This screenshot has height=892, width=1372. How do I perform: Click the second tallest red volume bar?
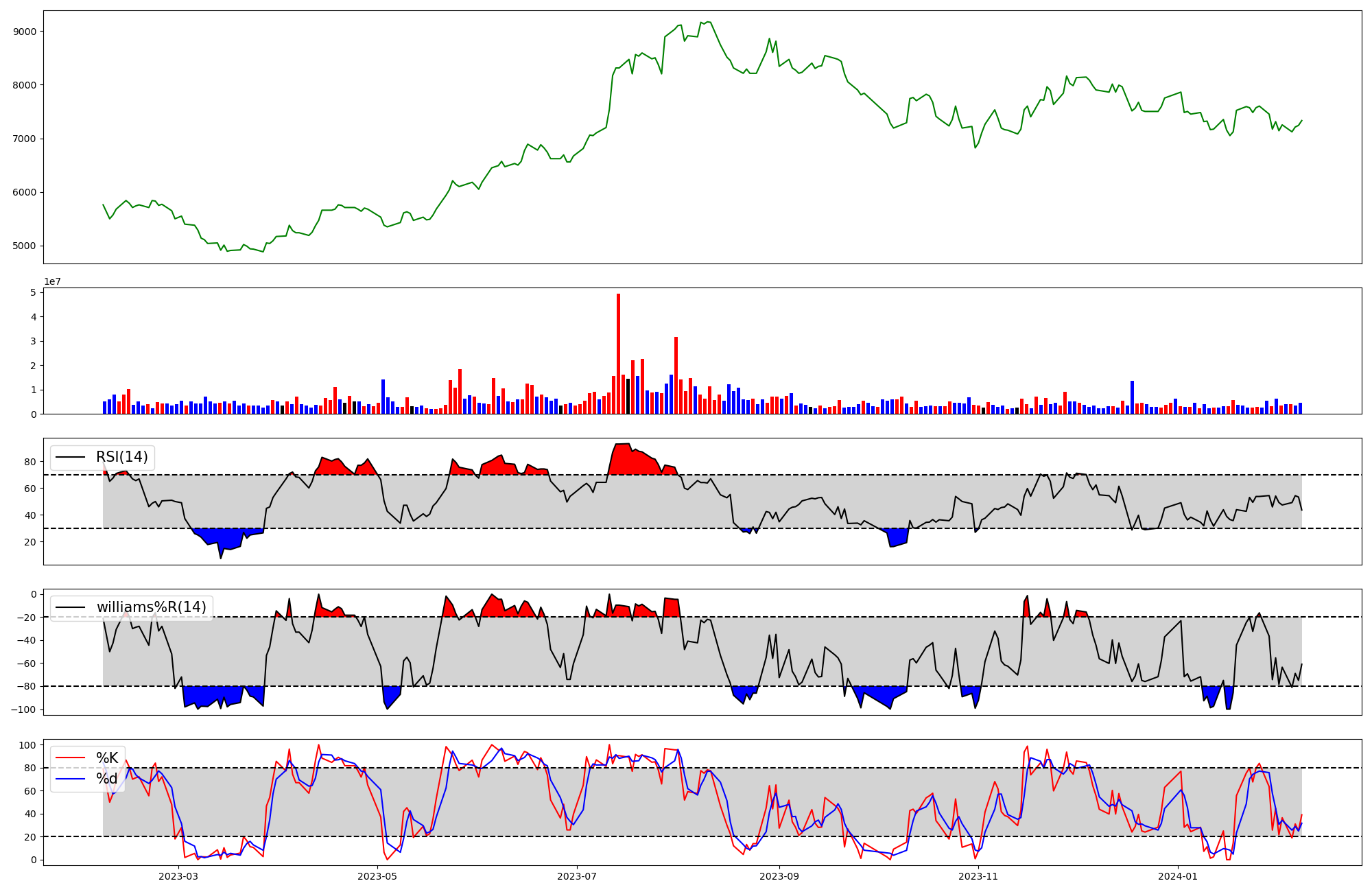tap(676, 375)
